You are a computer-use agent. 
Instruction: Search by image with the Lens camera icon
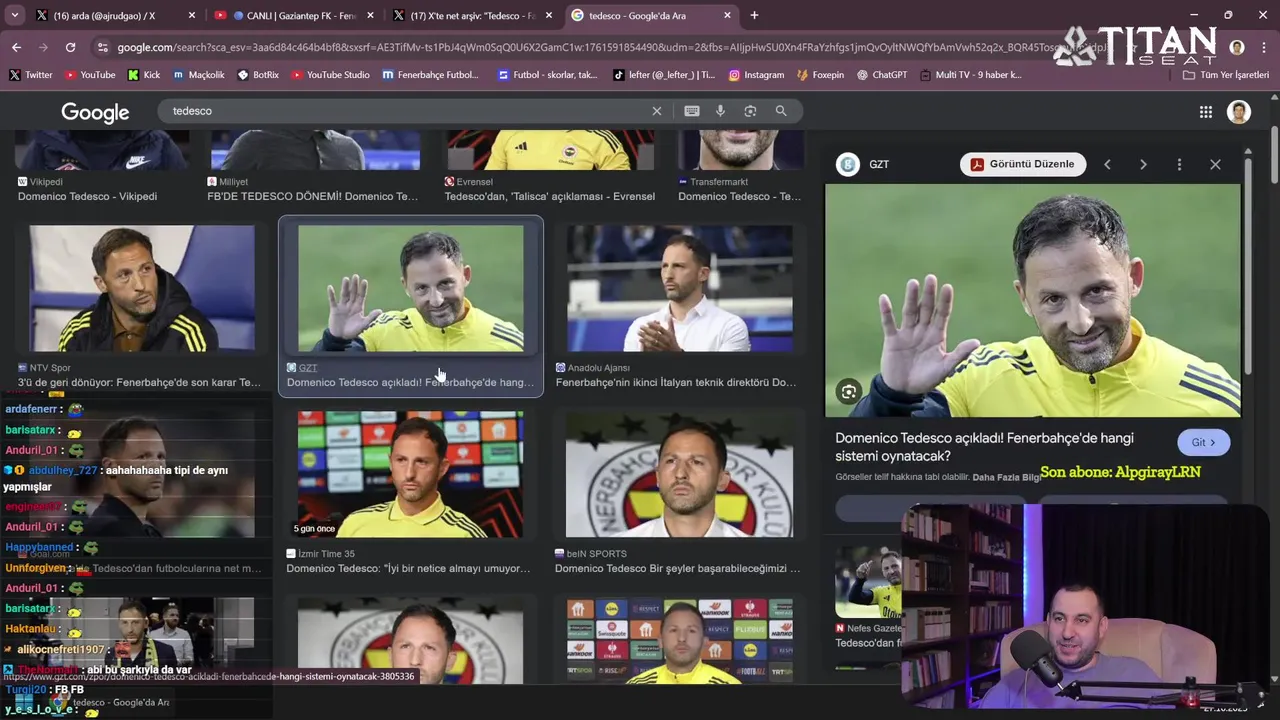point(750,111)
